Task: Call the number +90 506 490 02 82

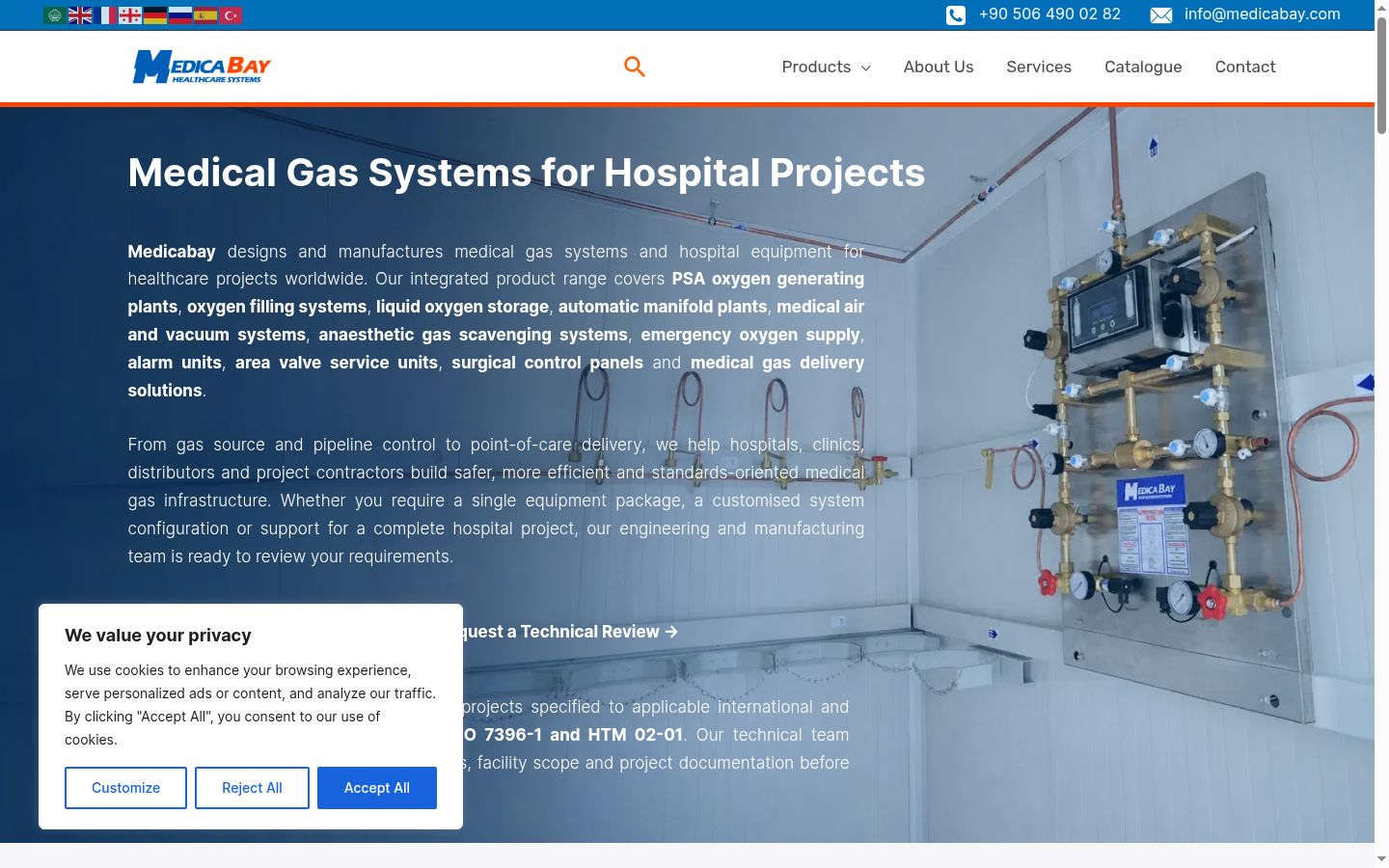Action: [x=1049, y=14]
